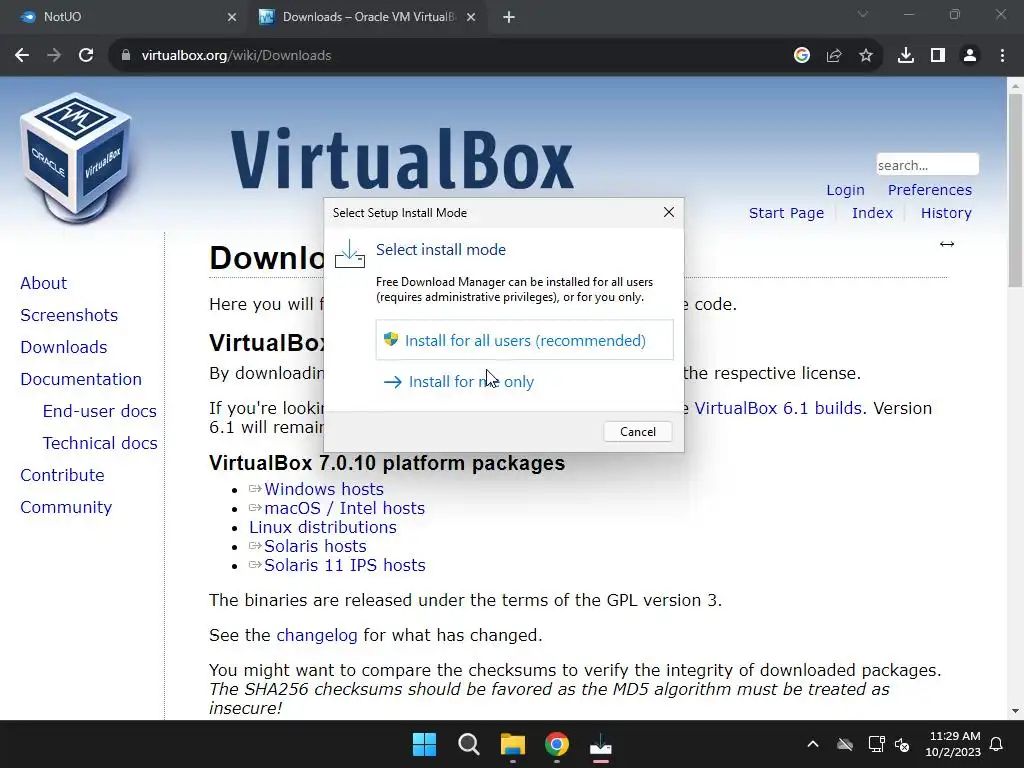Viewport: 1024px width, 768px height.
Task: Open Windows taskbar search
Action: click(x=469, y=744)
